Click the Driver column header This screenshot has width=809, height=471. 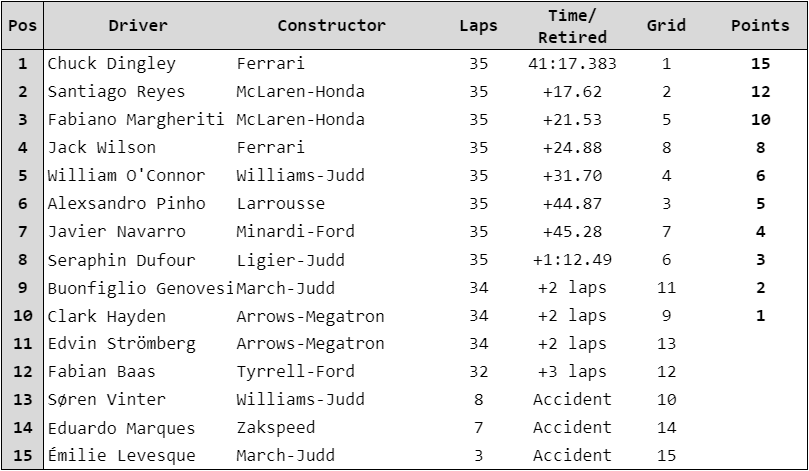click(x=138, y=26)
